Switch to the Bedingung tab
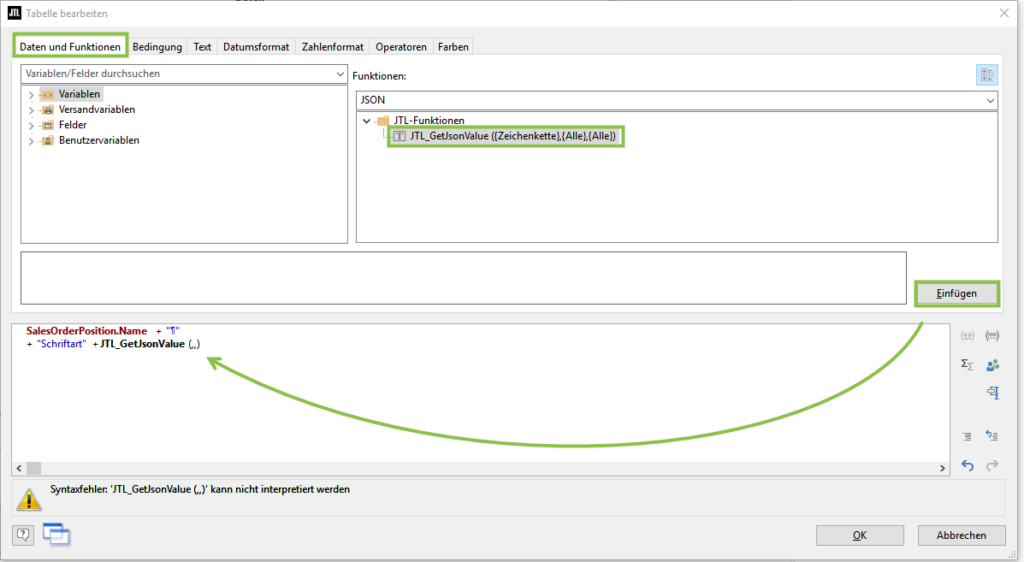This screenshot has width=1024, height=562. coord(157,47)
